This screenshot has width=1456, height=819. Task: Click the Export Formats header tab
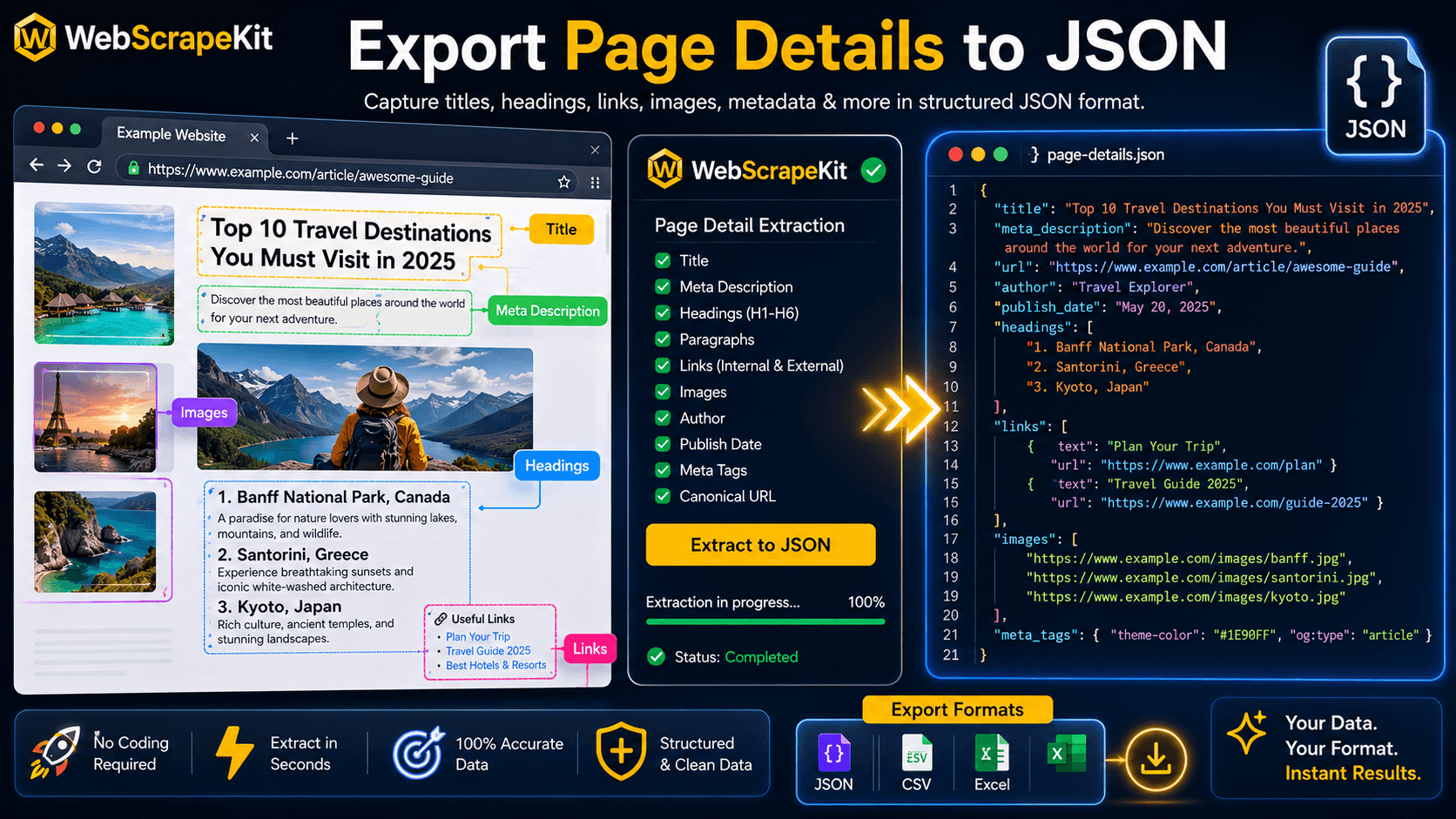click(958, 709)
